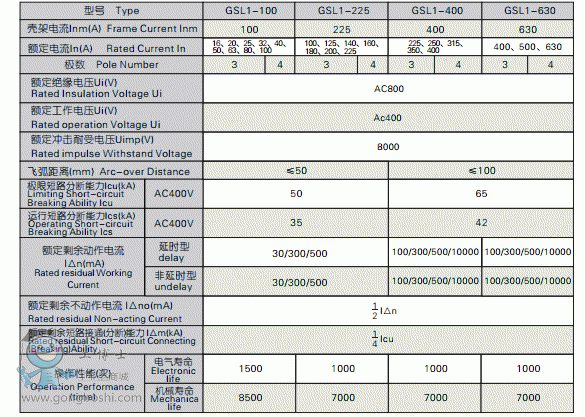Click the mechanical life 8500 cell
Screen dimensions: 585x417
click(250, 398)
